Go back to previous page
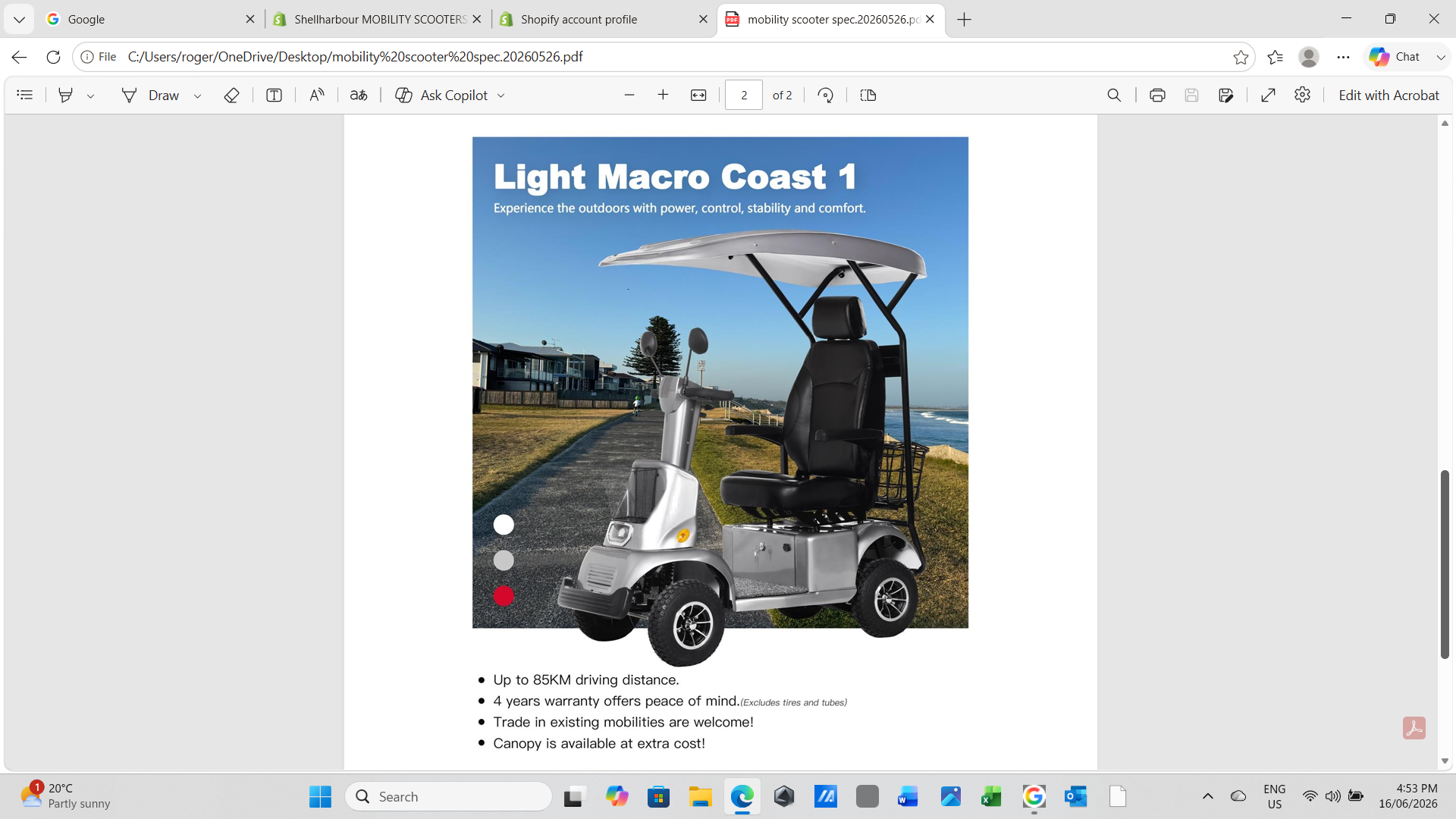Viewport: 1456px width, 819px height. [20, 57]
